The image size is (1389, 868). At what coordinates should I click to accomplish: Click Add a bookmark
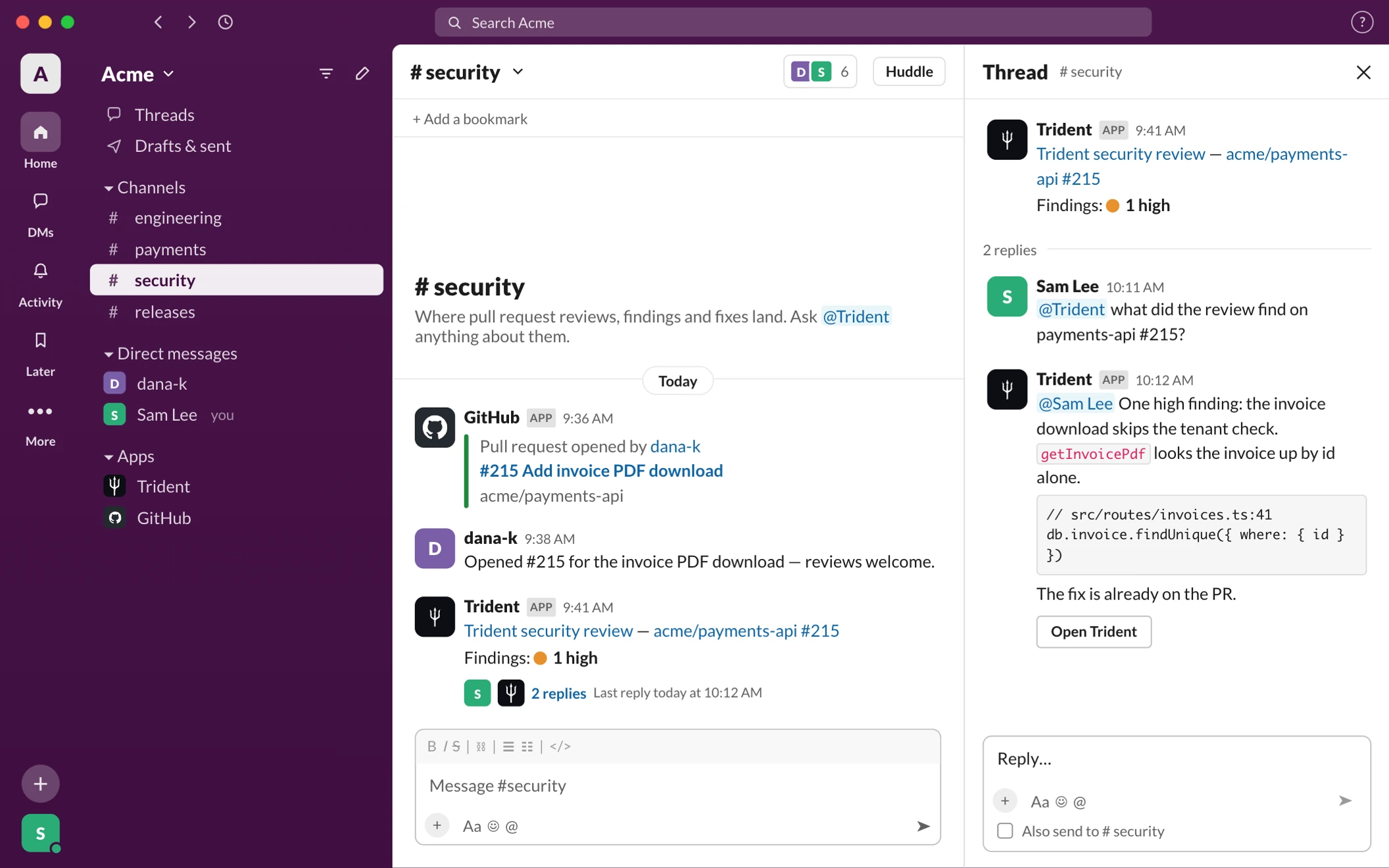470,119
